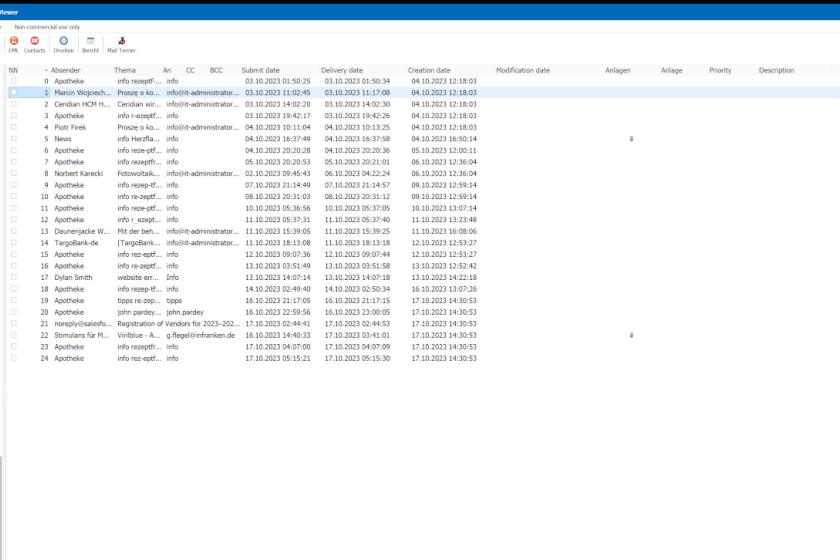Enable checkbox for Dylan Smith row
This screenshot has width=840, height=560.
tap(13, 277)
